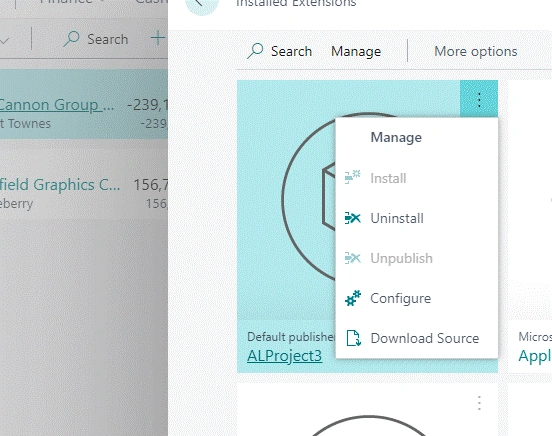Screen dimensions: 552x436
Task: Click the Download Source file icon
Action: [x=353, y=338]
